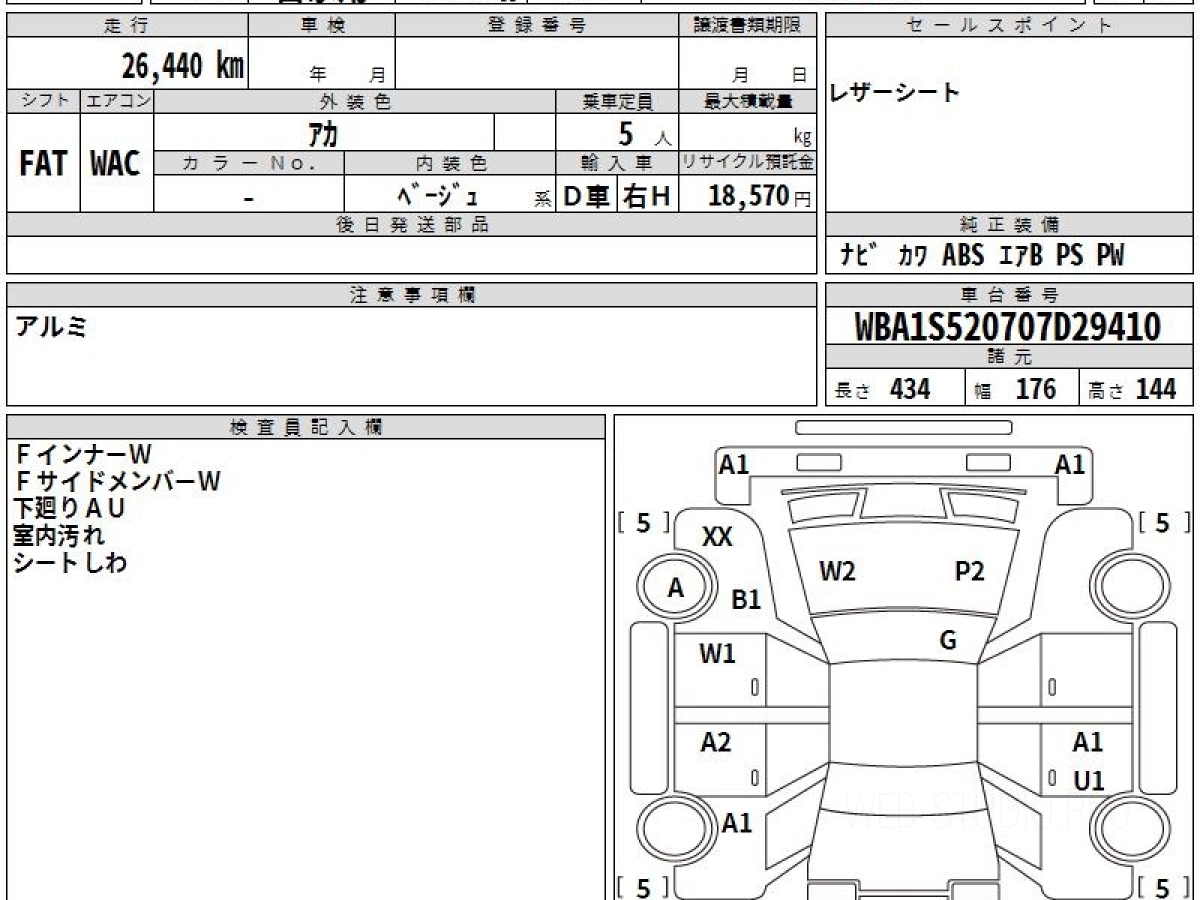The image size is (1200, 900).
Task: Click the 車検 header cell
Action: 322,27
